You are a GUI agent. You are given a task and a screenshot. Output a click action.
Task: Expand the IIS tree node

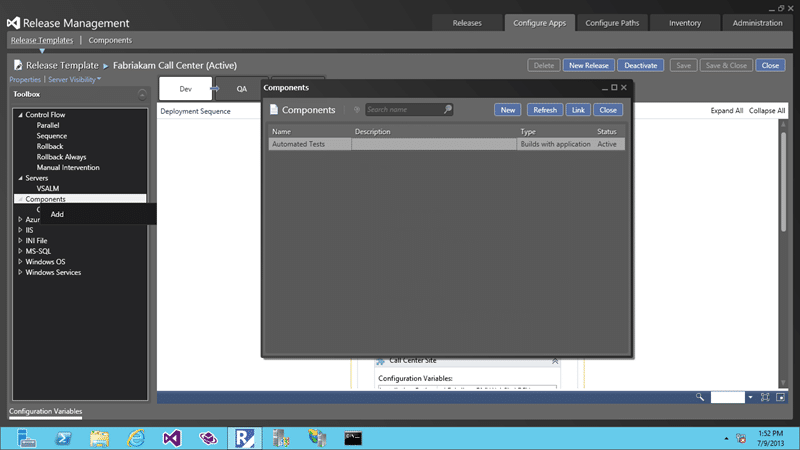tap(20, 230)
